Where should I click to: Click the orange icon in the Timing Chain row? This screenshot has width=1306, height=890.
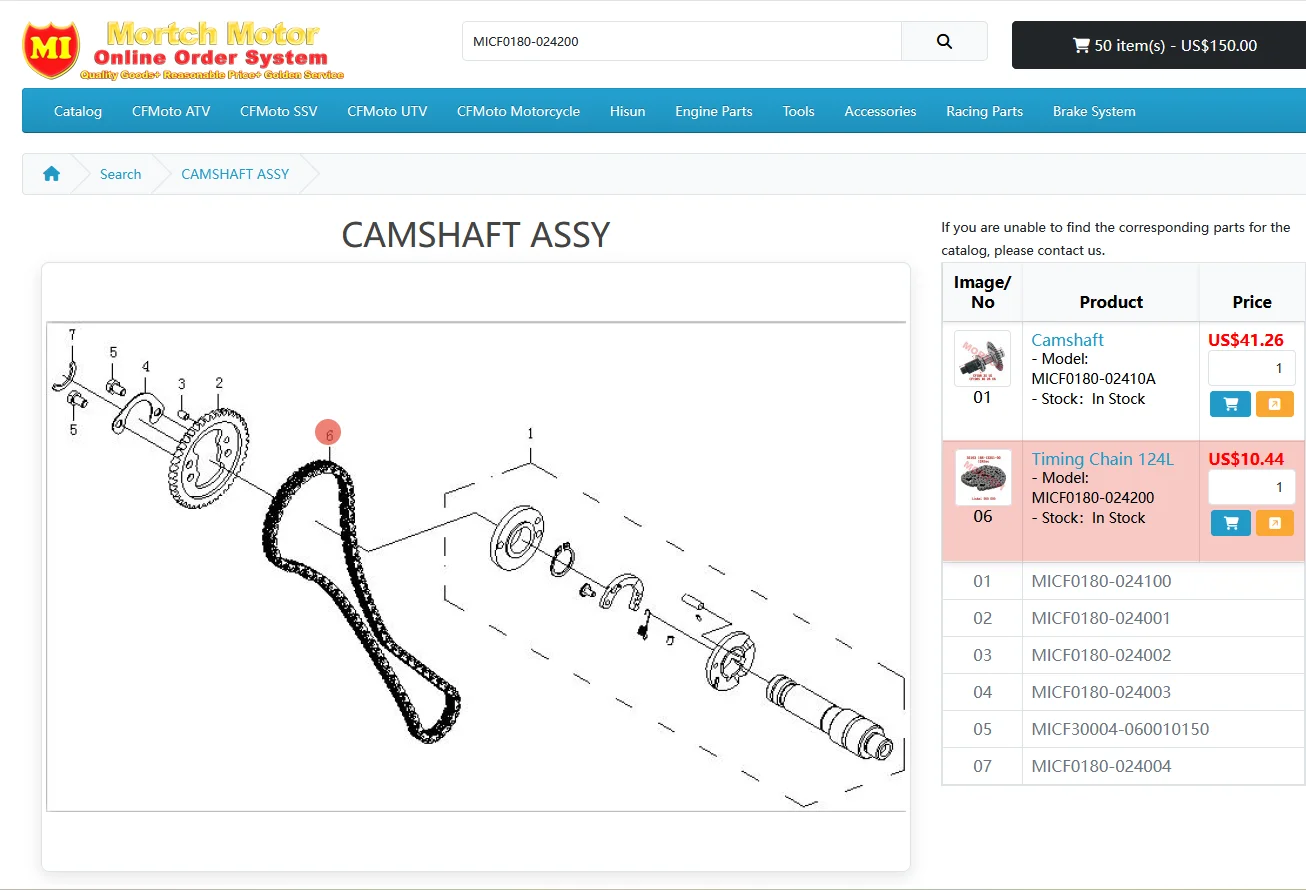(1274, 523)
